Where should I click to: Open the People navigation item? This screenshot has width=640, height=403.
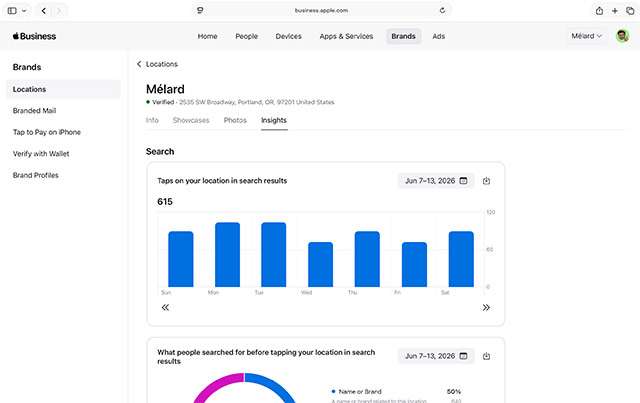tap(247, 36)
